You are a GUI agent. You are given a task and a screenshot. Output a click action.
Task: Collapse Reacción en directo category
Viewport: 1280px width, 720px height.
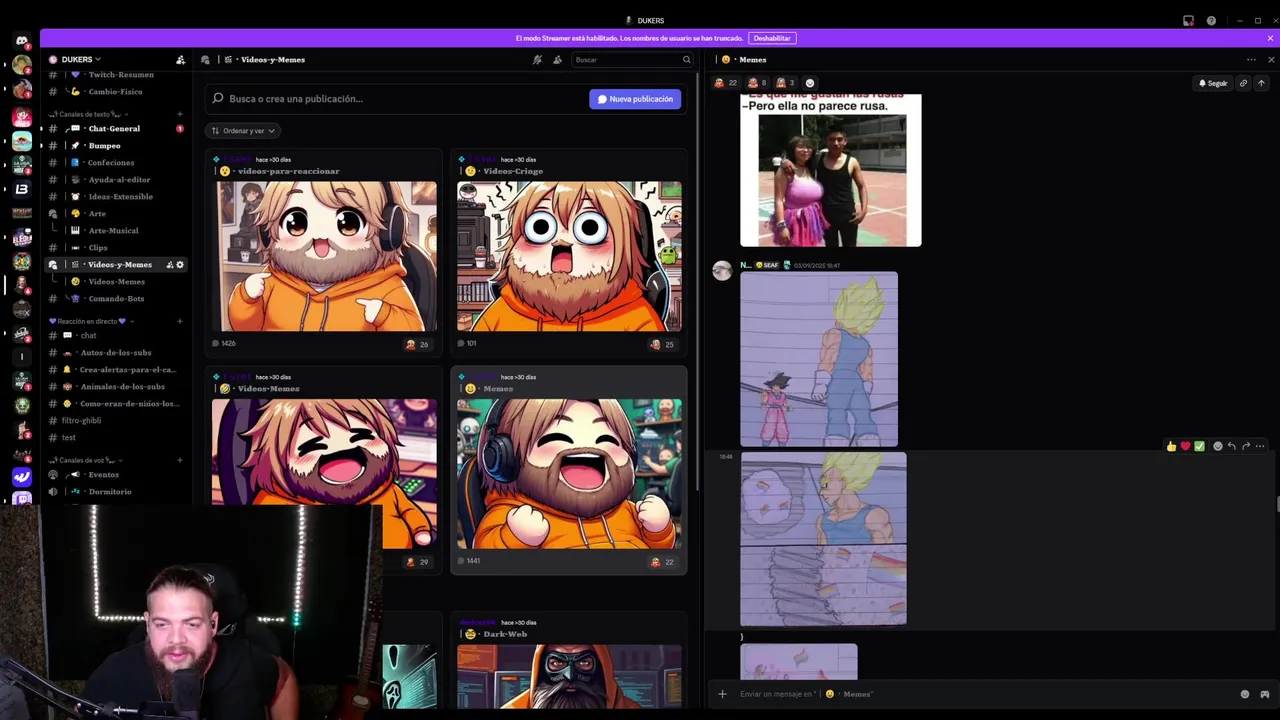click(91, 321)
